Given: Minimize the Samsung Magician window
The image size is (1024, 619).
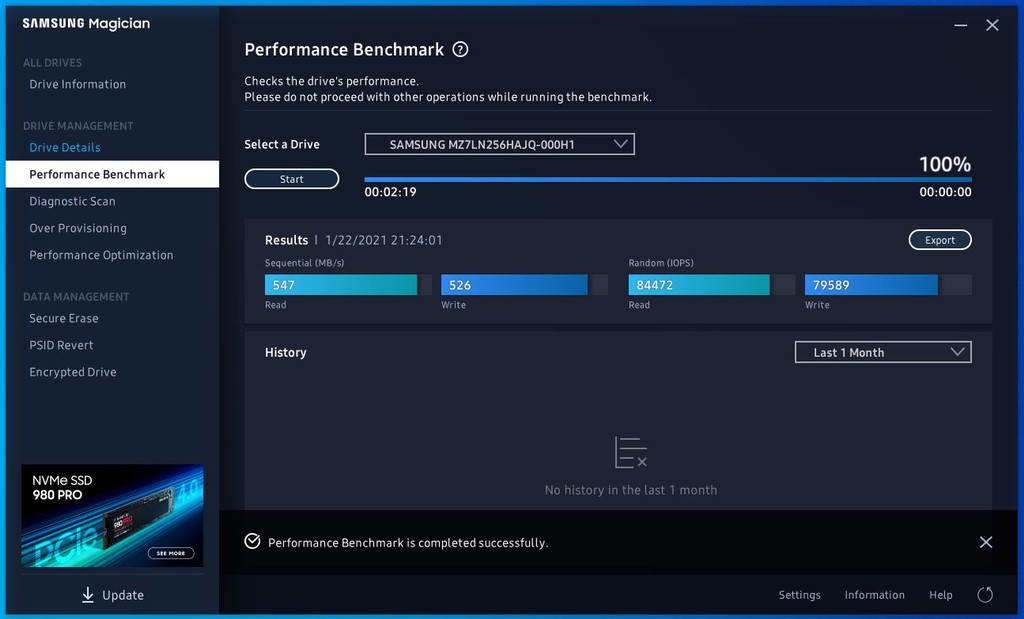Looking at the screenshot, I should click(x=960, y=25).
